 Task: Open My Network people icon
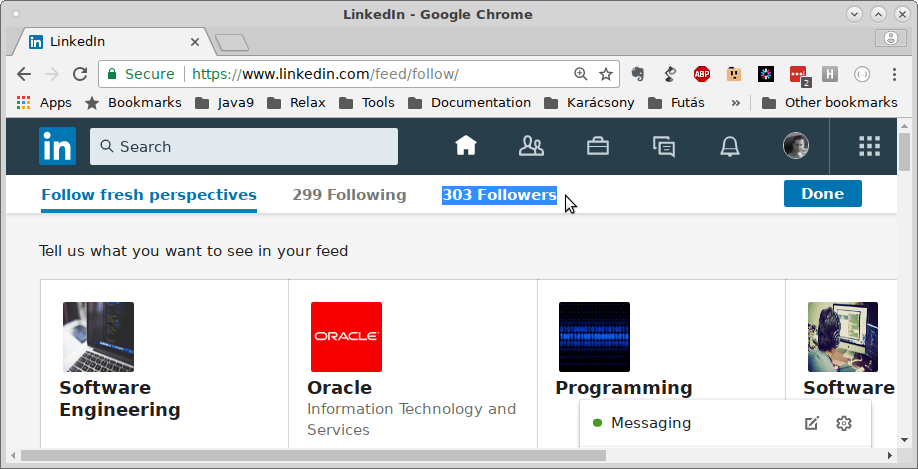(x=531, y=146)
